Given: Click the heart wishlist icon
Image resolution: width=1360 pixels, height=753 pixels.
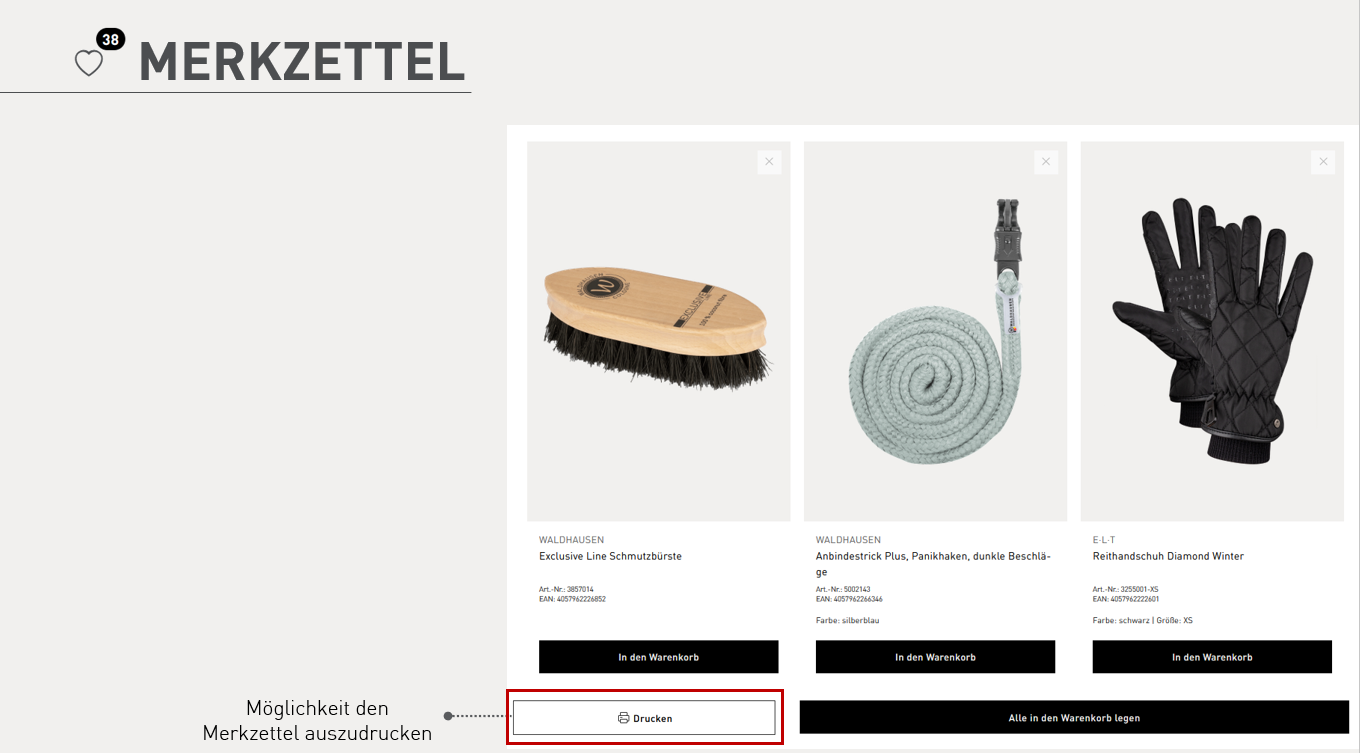Looking at the screenshot, I should pos(89,63).
